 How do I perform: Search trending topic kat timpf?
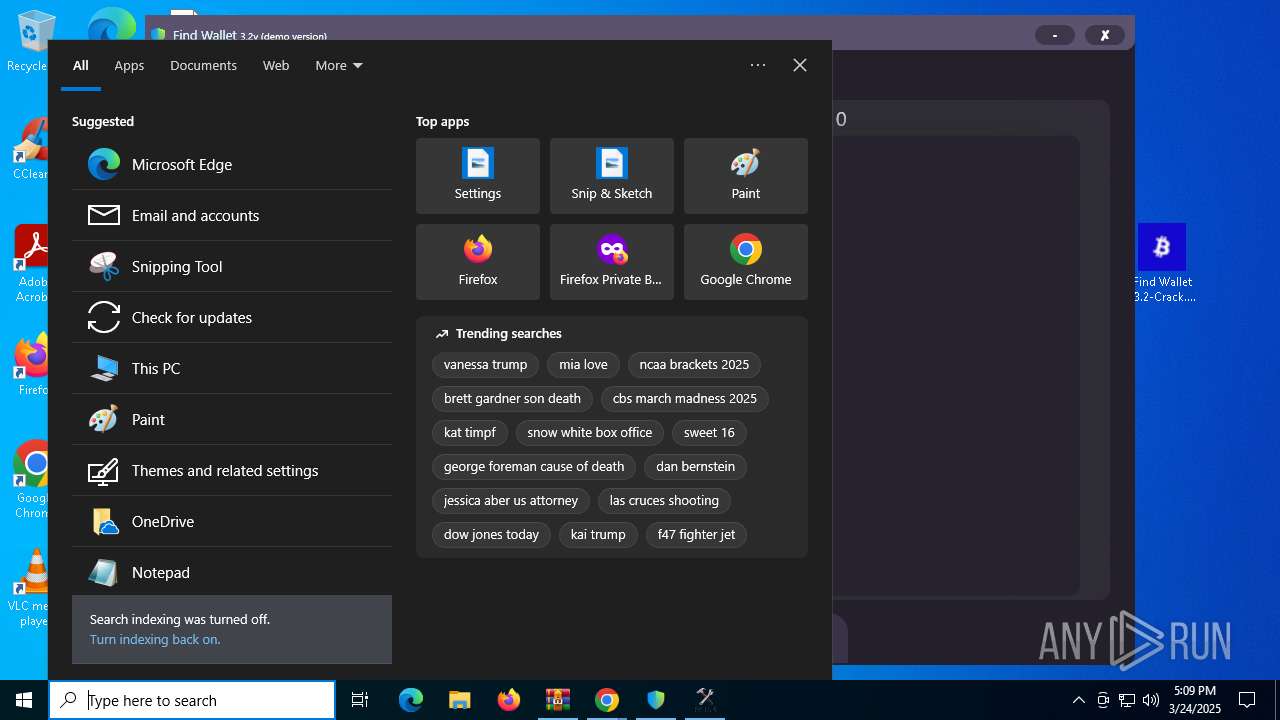point(470,432)
